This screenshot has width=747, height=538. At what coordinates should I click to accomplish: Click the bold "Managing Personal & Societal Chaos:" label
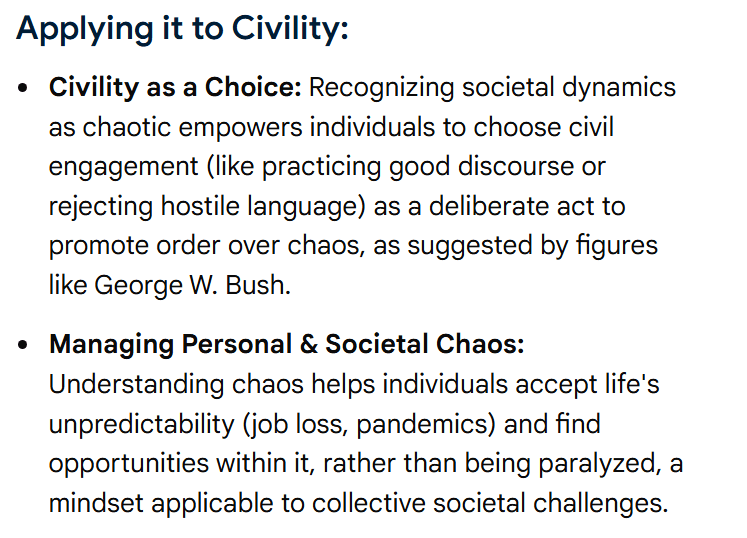point(286,345)
